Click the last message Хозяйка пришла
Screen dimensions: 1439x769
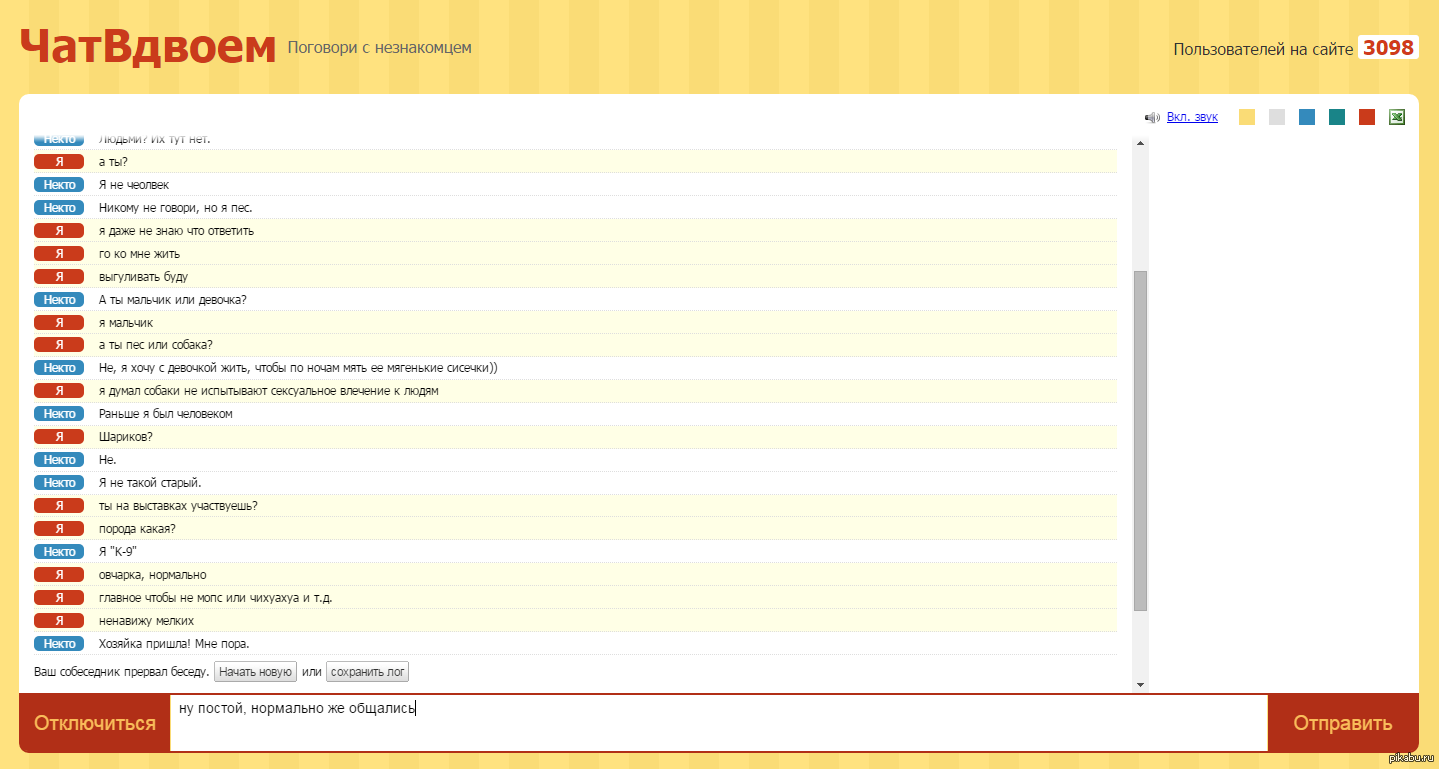[x=174, y=644]
